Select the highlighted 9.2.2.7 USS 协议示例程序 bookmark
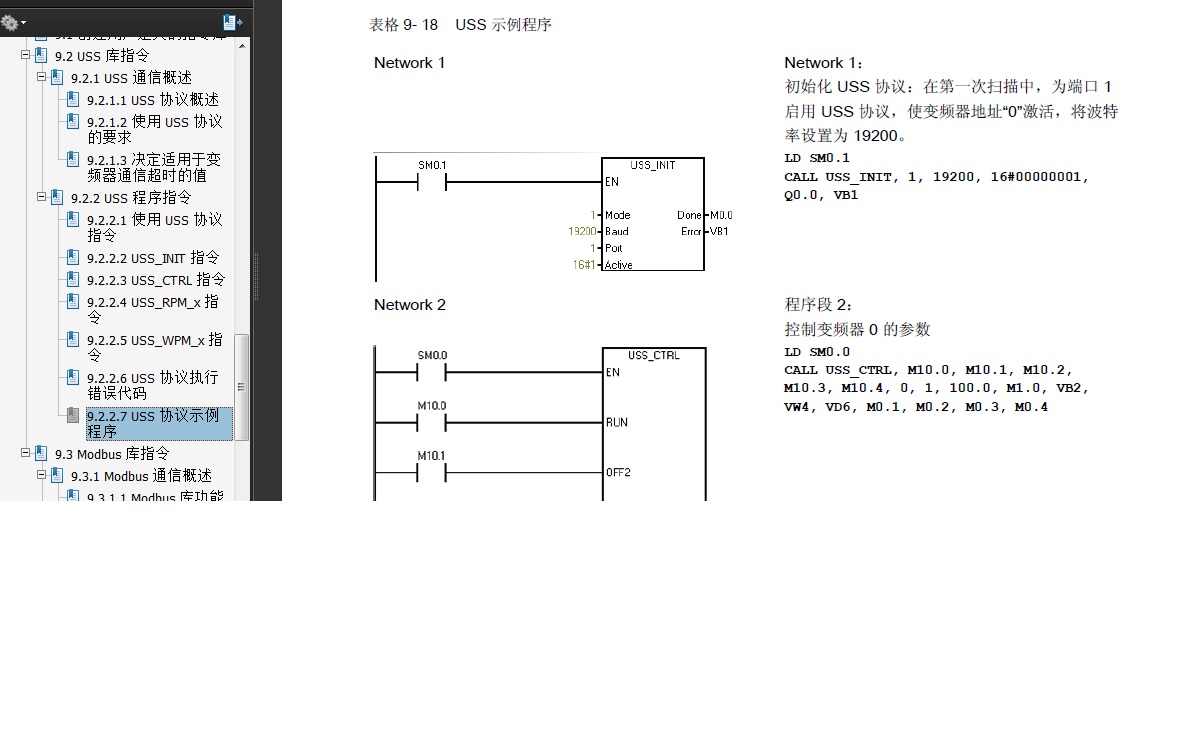Image resolution: width=1189 pixels, height=750 pixels. coord(159,423)
